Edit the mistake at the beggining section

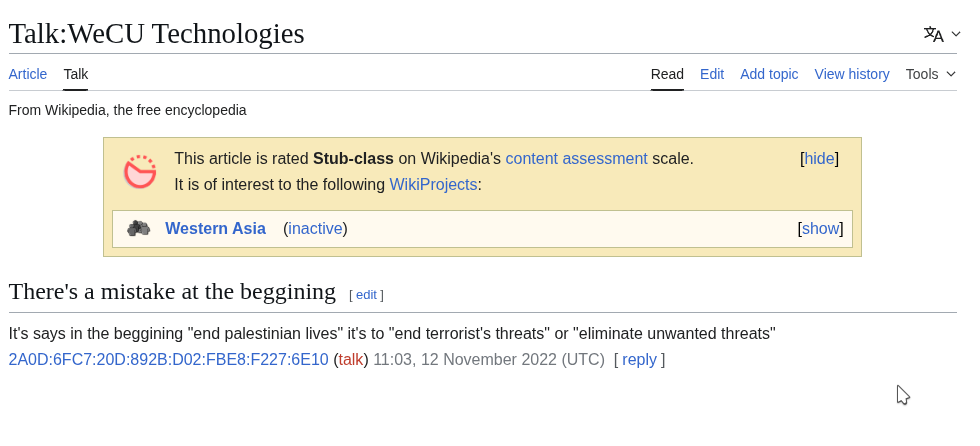tap(366, 295)
